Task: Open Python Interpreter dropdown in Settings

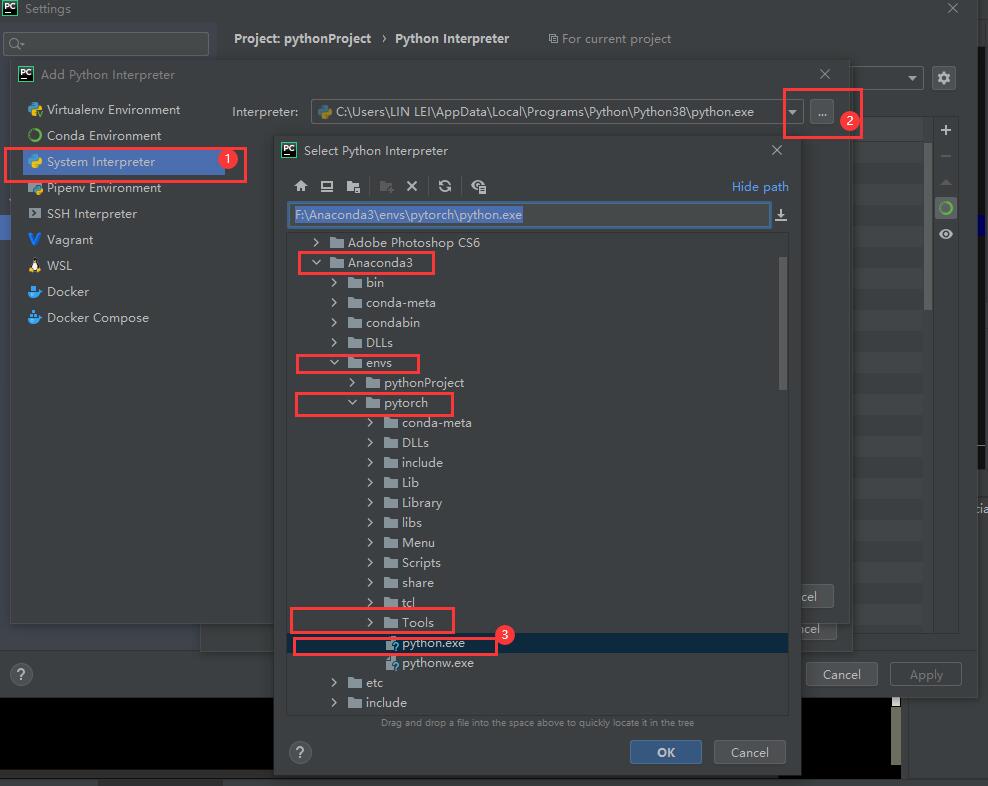Action: point(912,78)
